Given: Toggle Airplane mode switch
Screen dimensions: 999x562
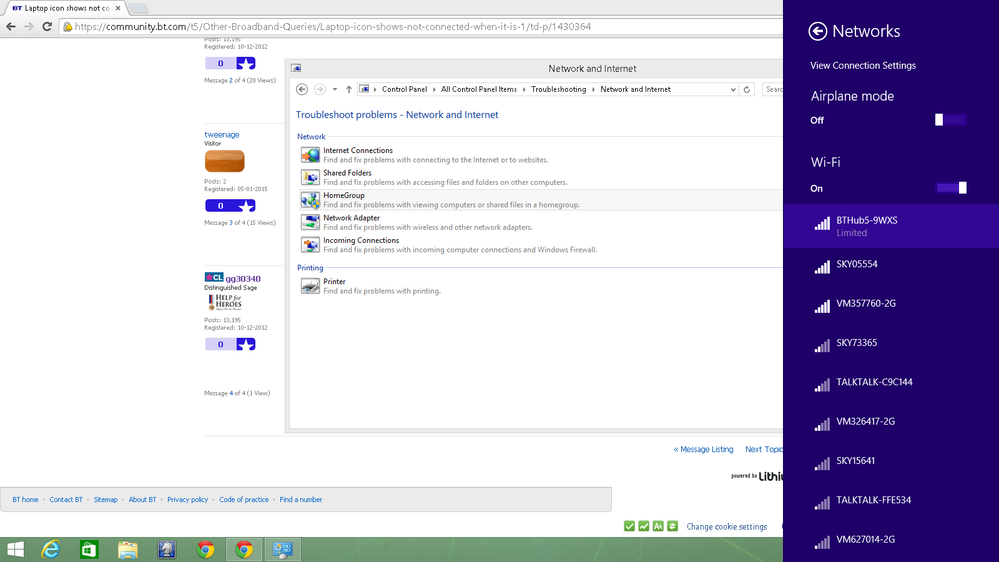Looking at the screenshot, I should (x=950, y=120).
